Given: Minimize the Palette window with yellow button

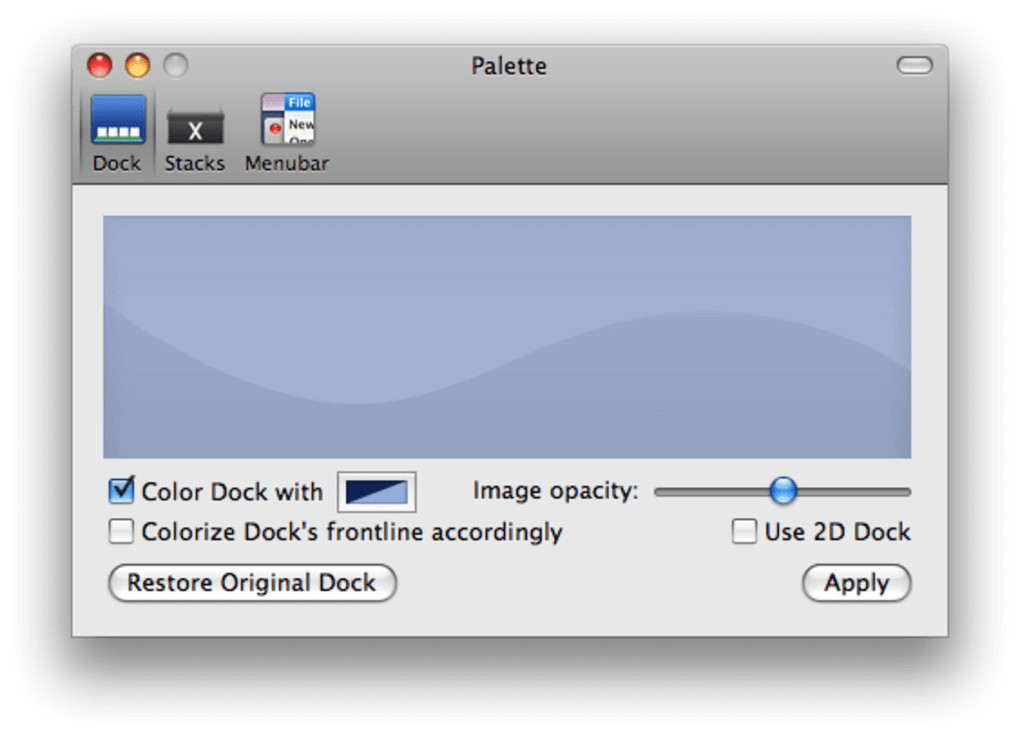Looking at the screenshot, I should point(137,66).
